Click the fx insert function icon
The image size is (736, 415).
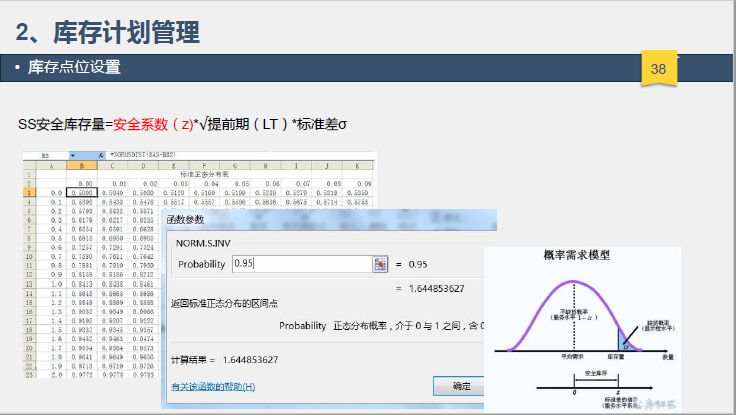(99, 157)
